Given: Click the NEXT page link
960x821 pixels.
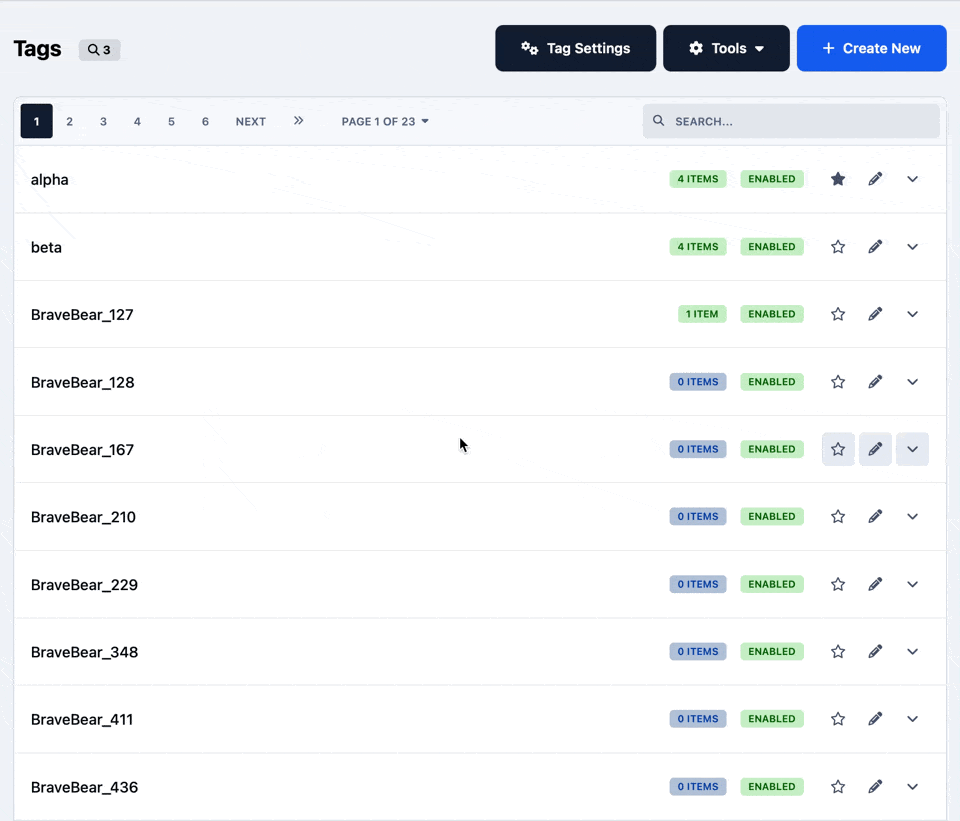Looking at the screenshot, I should [251, 121].
